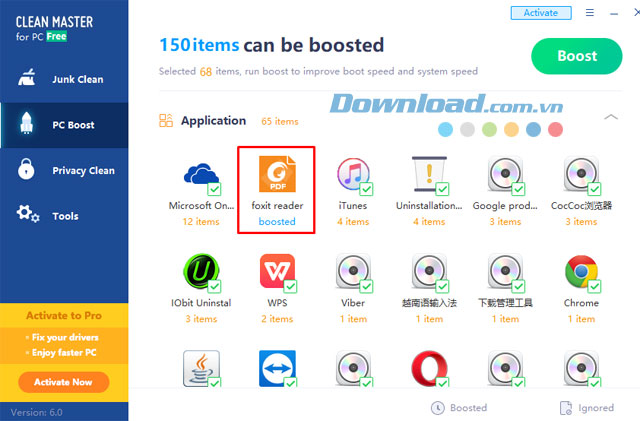Viewport: 640px width, 421px height.
Task: Uncheck the Chrome checkbox
Action: coord(594,286)
